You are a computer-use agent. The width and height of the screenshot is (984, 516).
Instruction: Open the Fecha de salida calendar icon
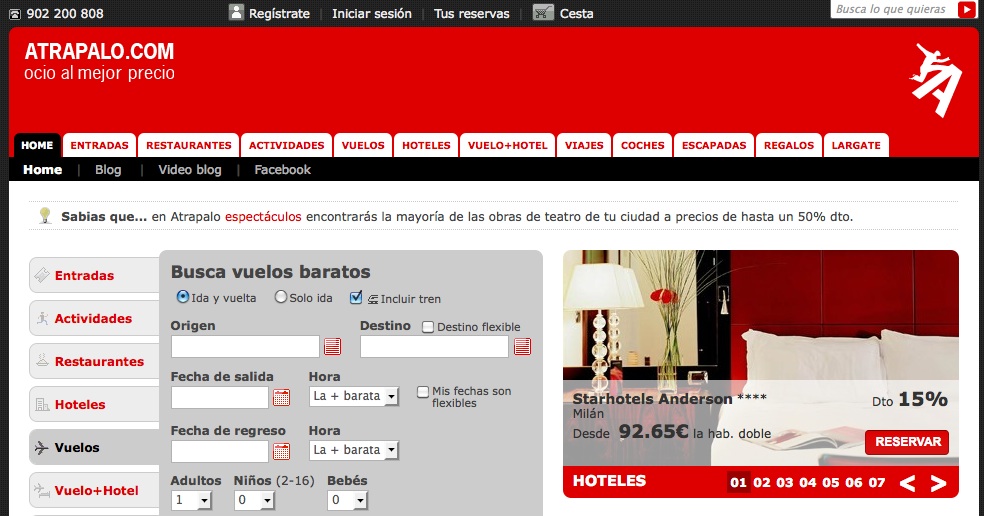tap(281, 397)
